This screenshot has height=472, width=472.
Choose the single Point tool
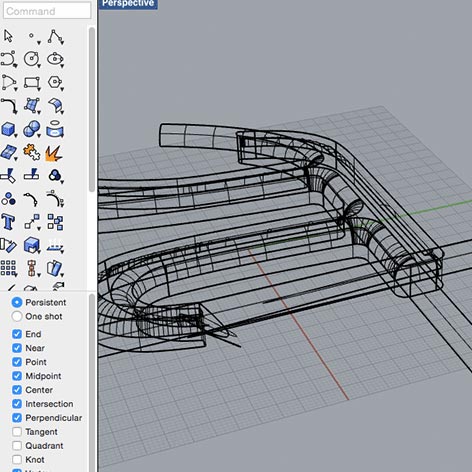click(32, 36)
